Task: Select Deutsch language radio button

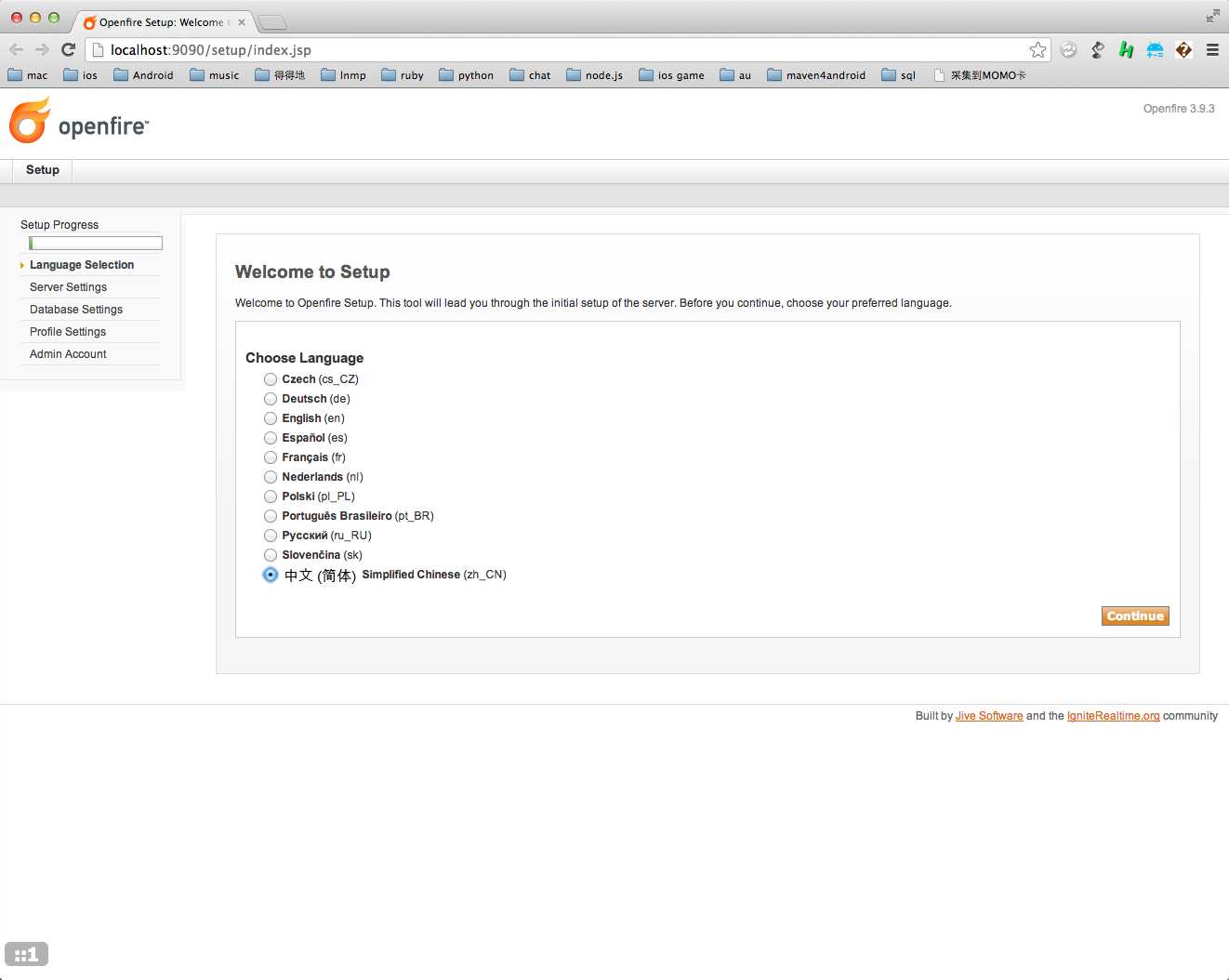Action: click(271, 399)
